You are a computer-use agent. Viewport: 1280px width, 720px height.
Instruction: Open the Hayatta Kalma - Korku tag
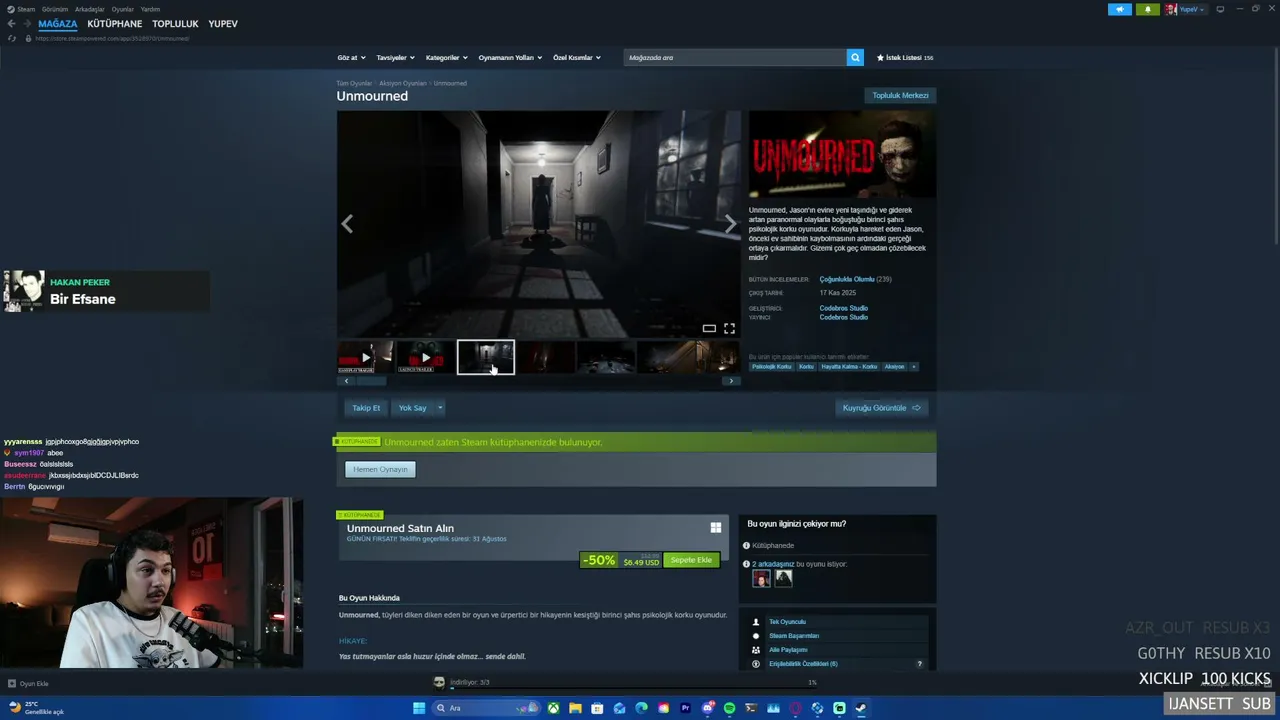[x=849, y=367]
